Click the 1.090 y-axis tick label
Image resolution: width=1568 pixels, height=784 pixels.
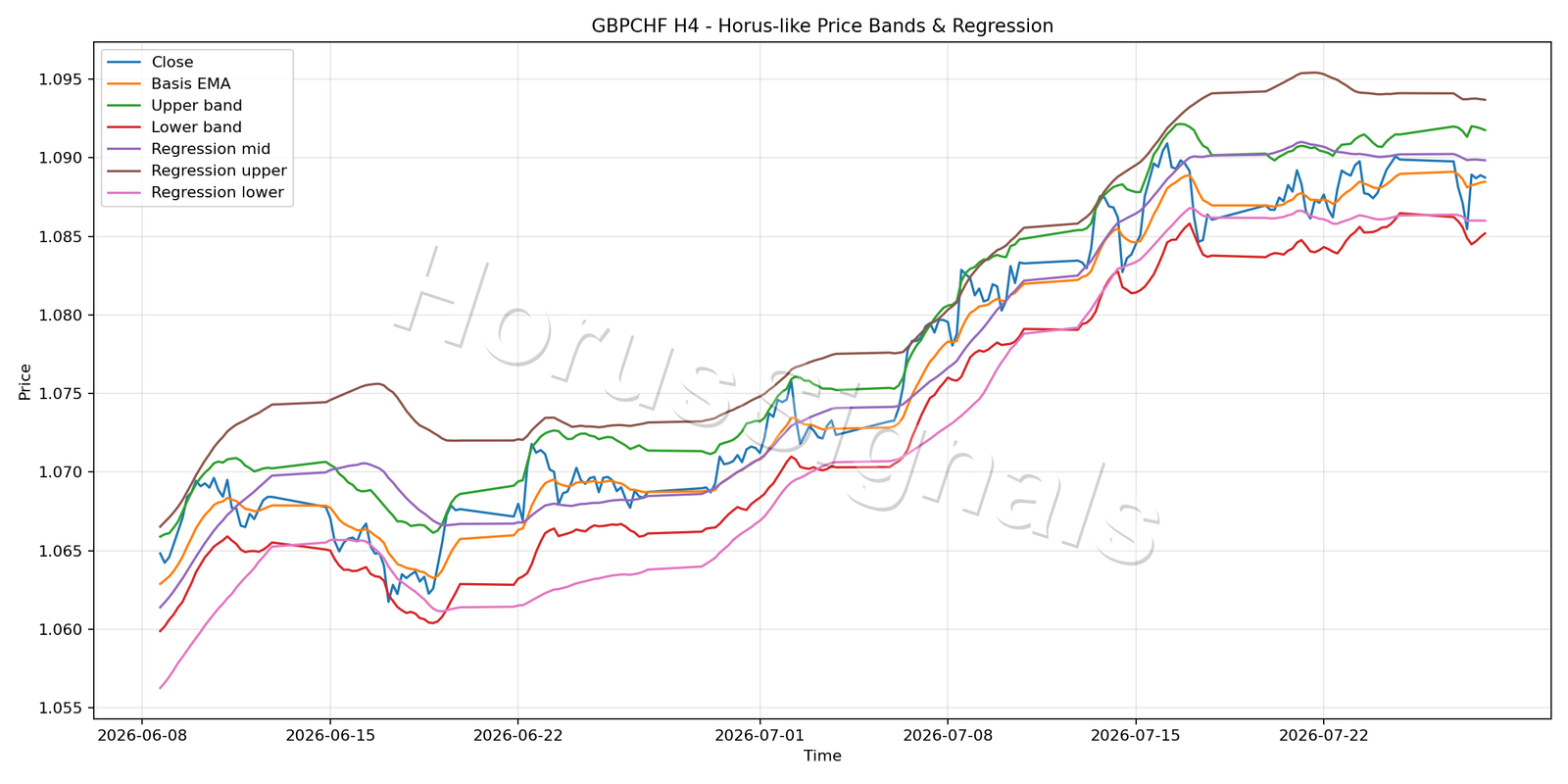tap(63, 158)
